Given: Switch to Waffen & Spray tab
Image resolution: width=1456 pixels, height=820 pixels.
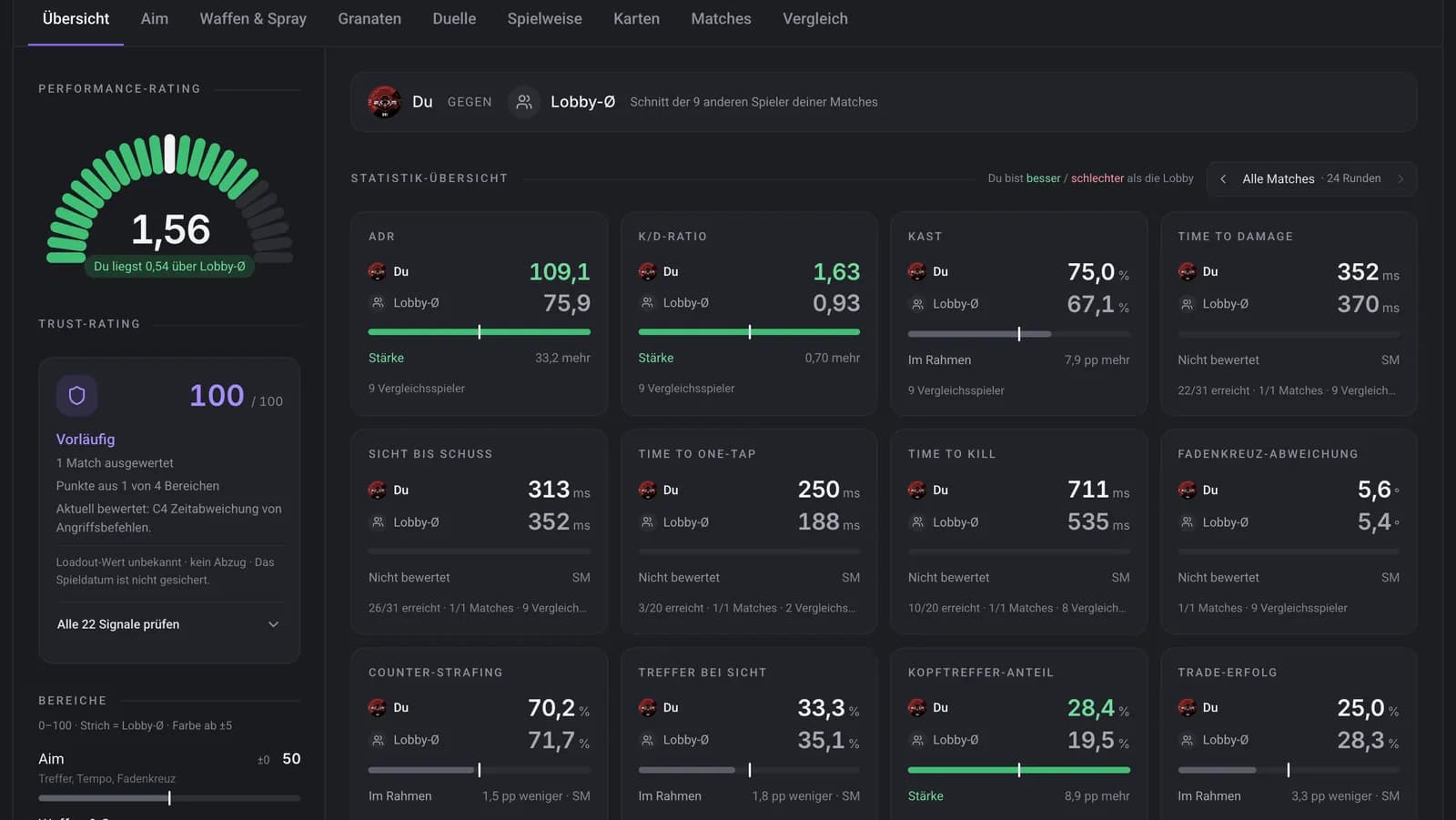Looking at the screenshot, I should tap(253, 18).
